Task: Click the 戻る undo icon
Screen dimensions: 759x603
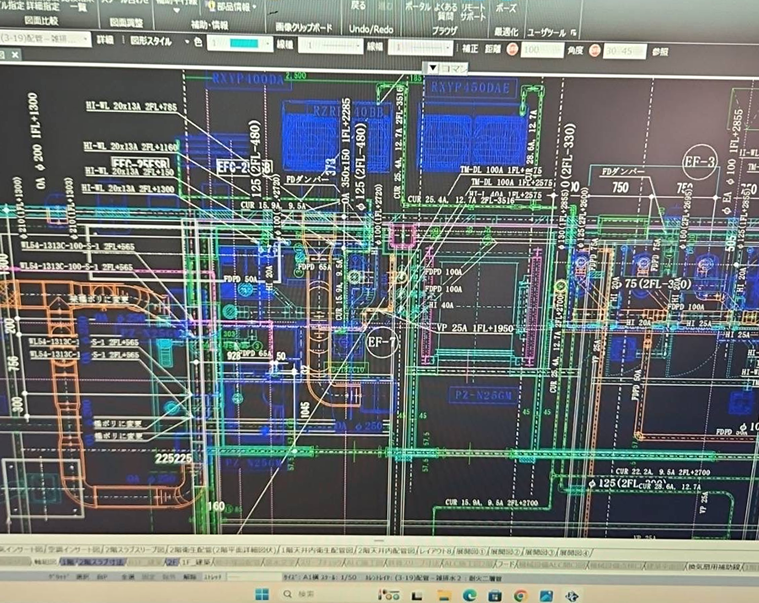Action: [x=359, y=5]
